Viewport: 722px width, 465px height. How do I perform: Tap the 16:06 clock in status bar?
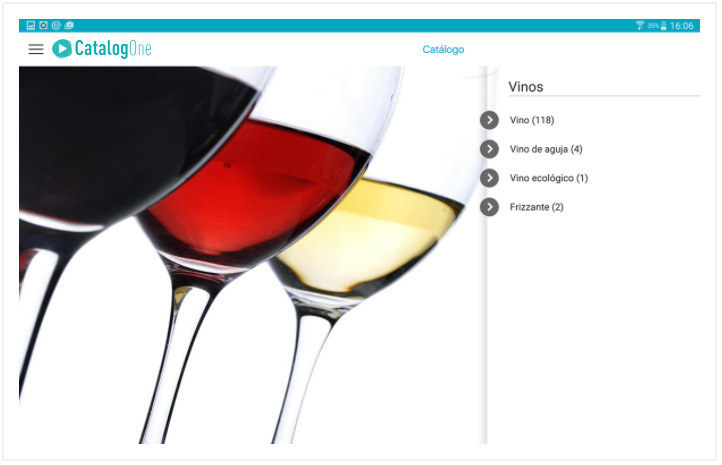pyautogui.click(x=682, y=26)
